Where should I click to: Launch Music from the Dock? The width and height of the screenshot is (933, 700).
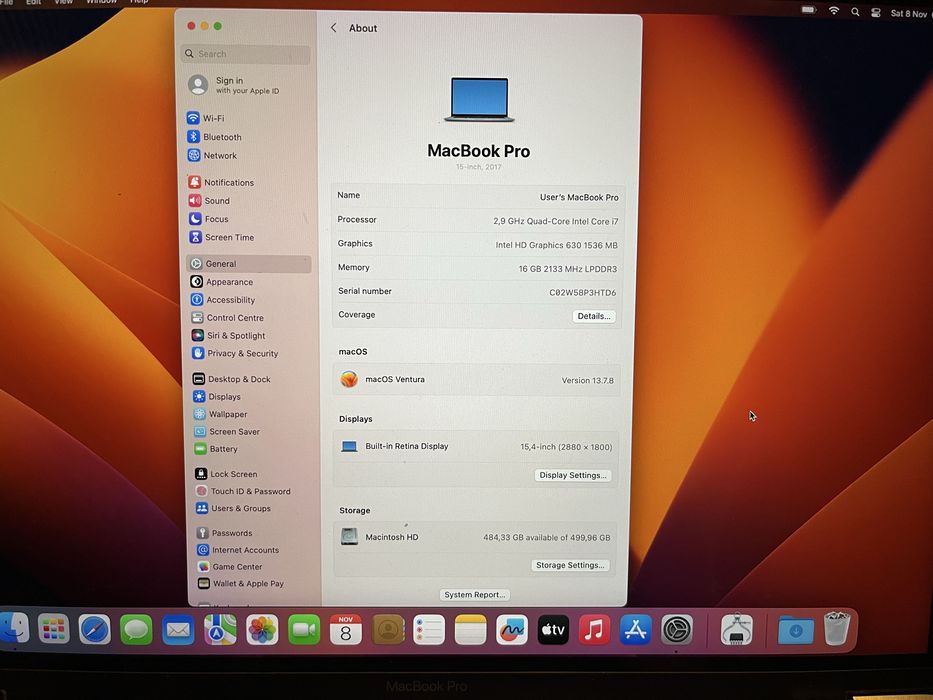[594, 630]
